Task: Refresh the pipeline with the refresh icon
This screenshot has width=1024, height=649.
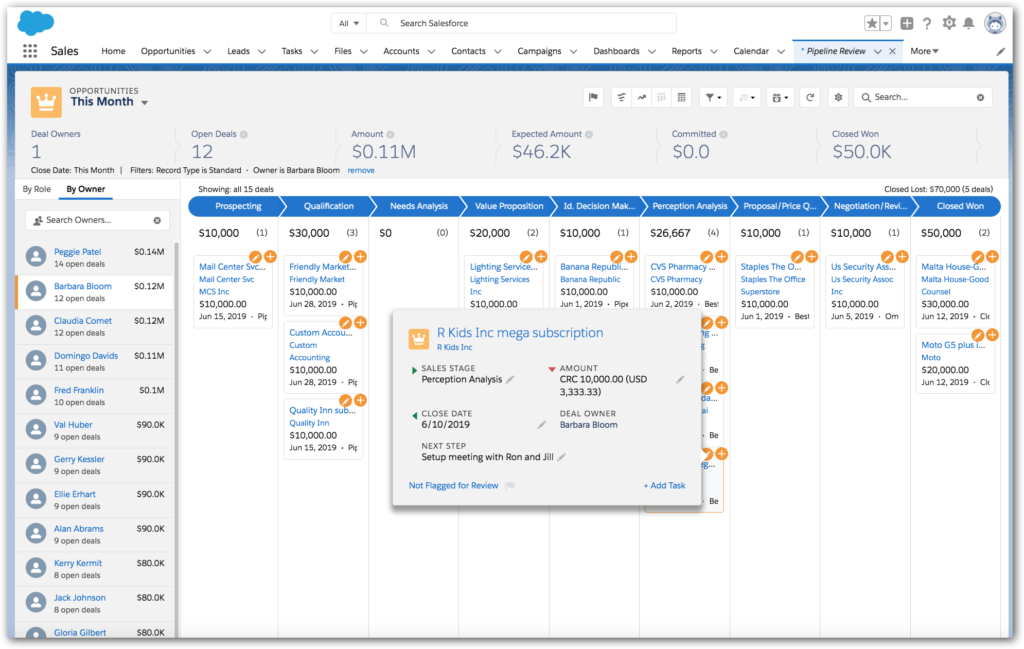Action: (x=810, y=97)
